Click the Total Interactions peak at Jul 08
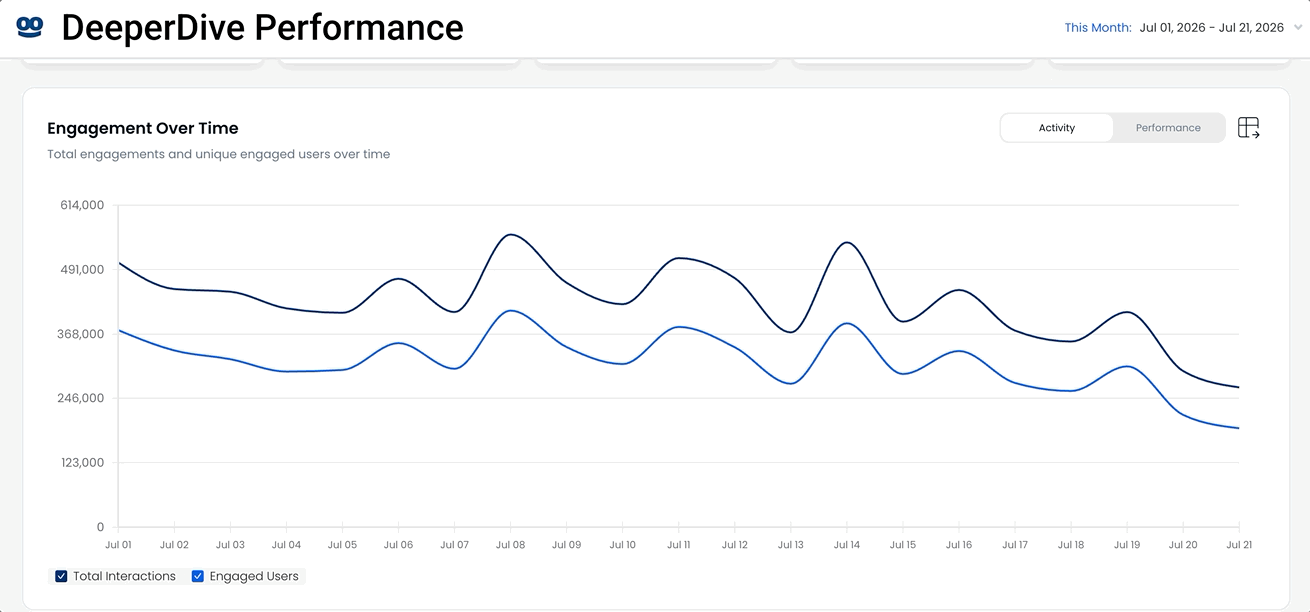 point(511,235)
